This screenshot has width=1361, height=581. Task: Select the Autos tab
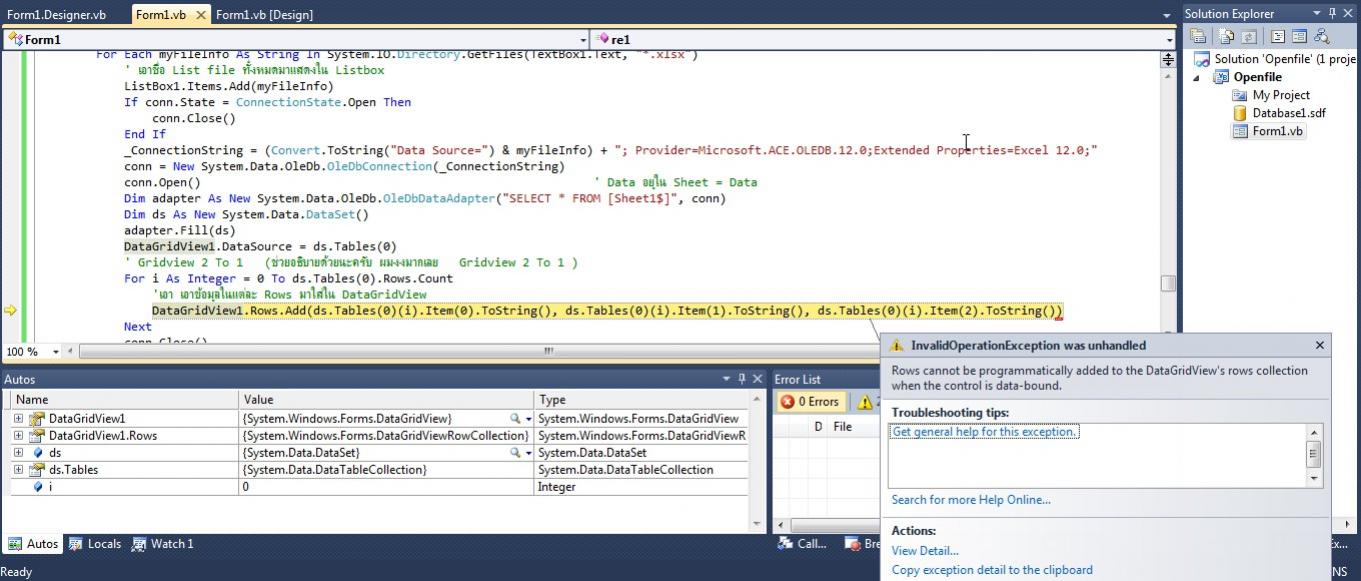(x=33, y=544)
